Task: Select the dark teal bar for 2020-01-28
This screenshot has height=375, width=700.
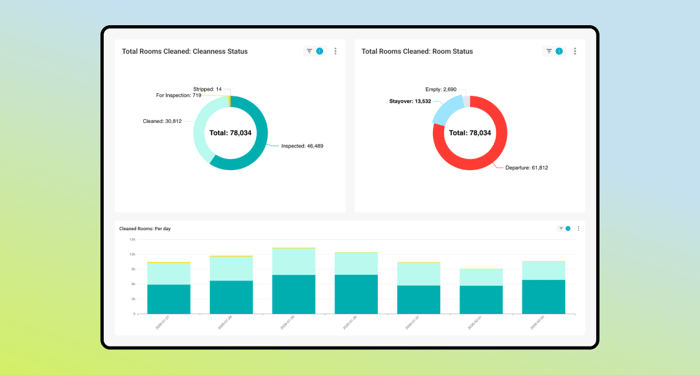Action: click(x=231, y=297)
